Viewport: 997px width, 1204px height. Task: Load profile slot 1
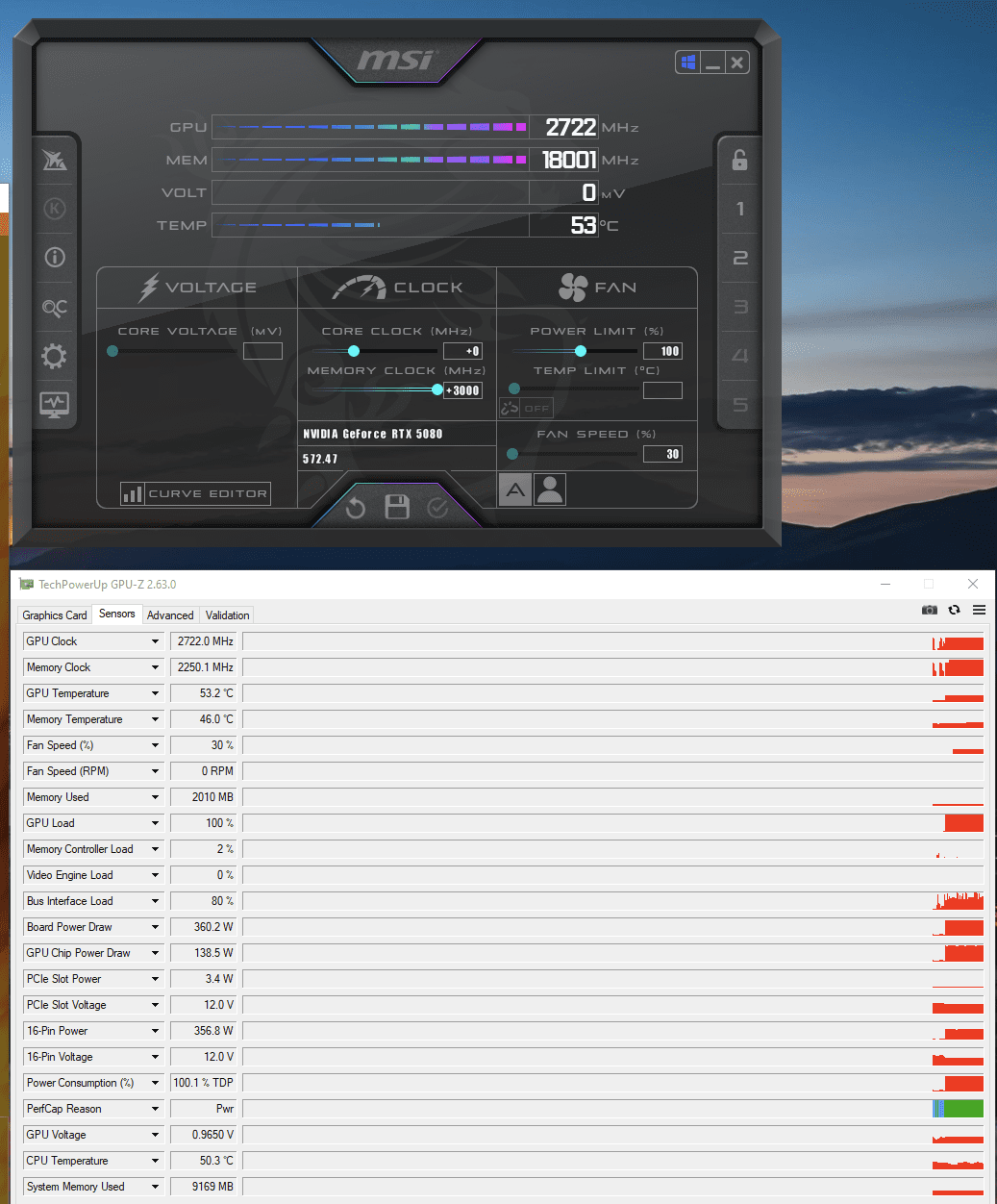[739, 209]
